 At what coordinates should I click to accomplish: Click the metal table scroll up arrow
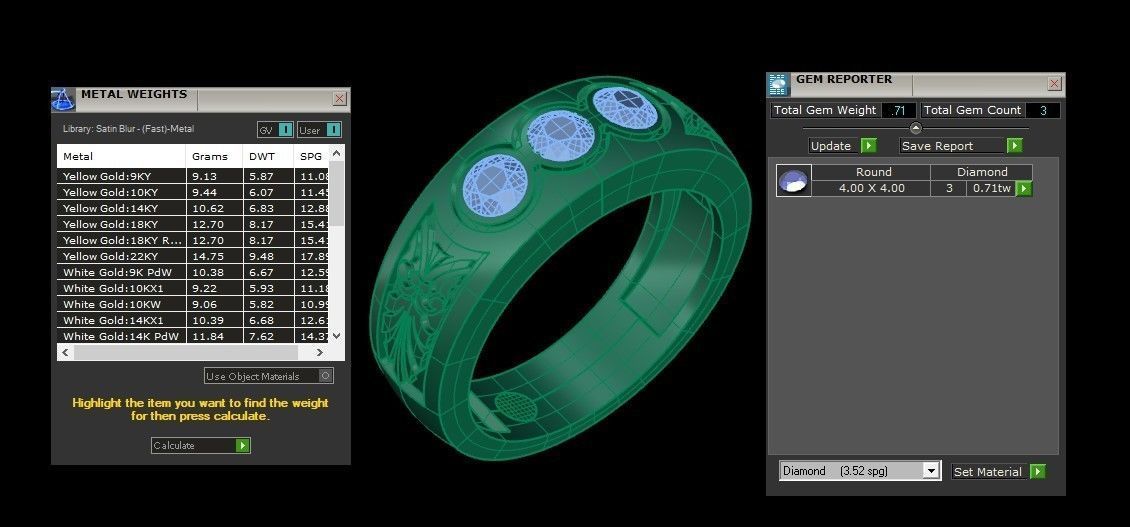click(x=337, y=154)
